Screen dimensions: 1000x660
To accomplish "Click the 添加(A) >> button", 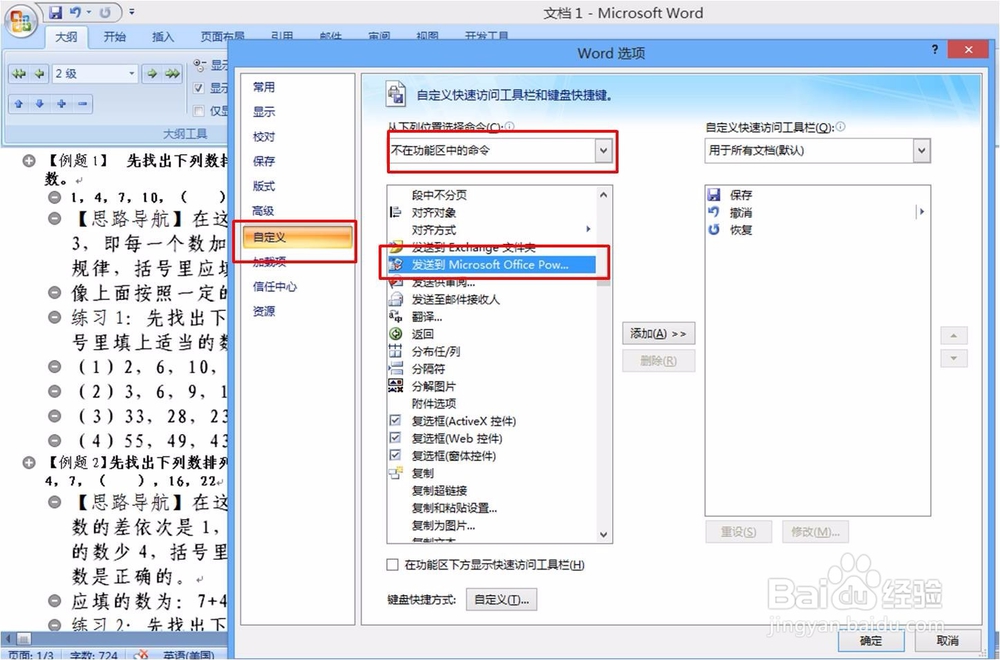I will coord(658,334).
